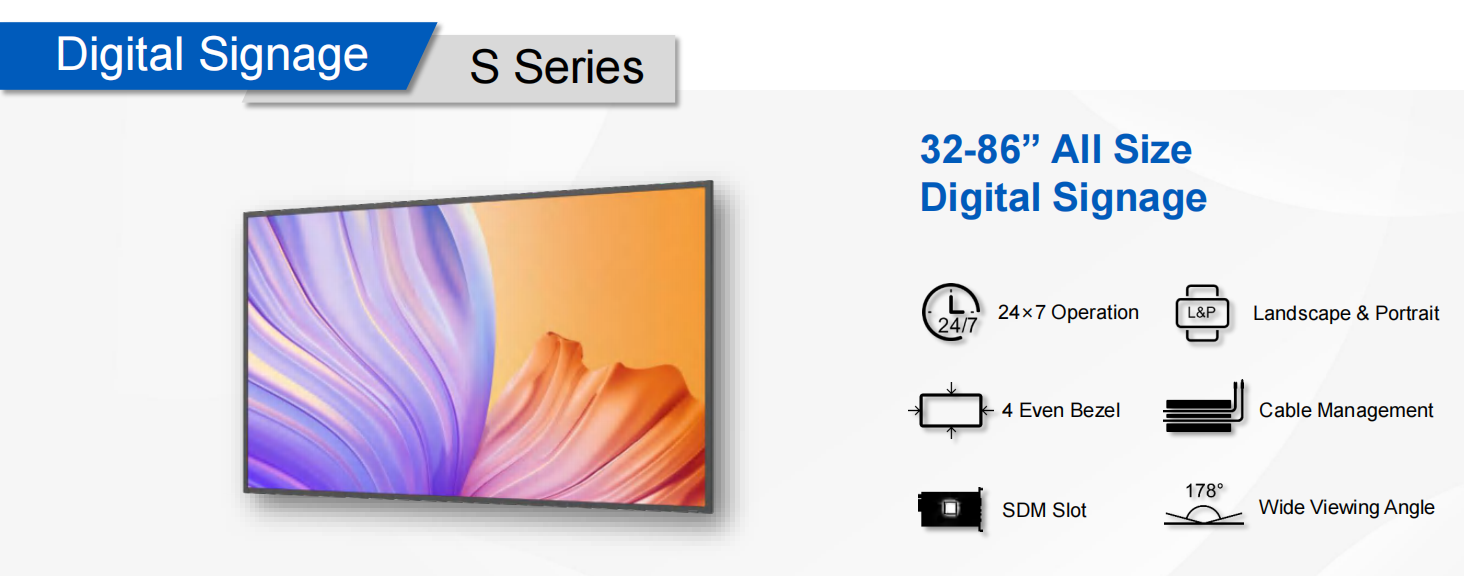
Task: Click the 178° text above arc
Action: pyautogui.click(x=1204, y=491)
